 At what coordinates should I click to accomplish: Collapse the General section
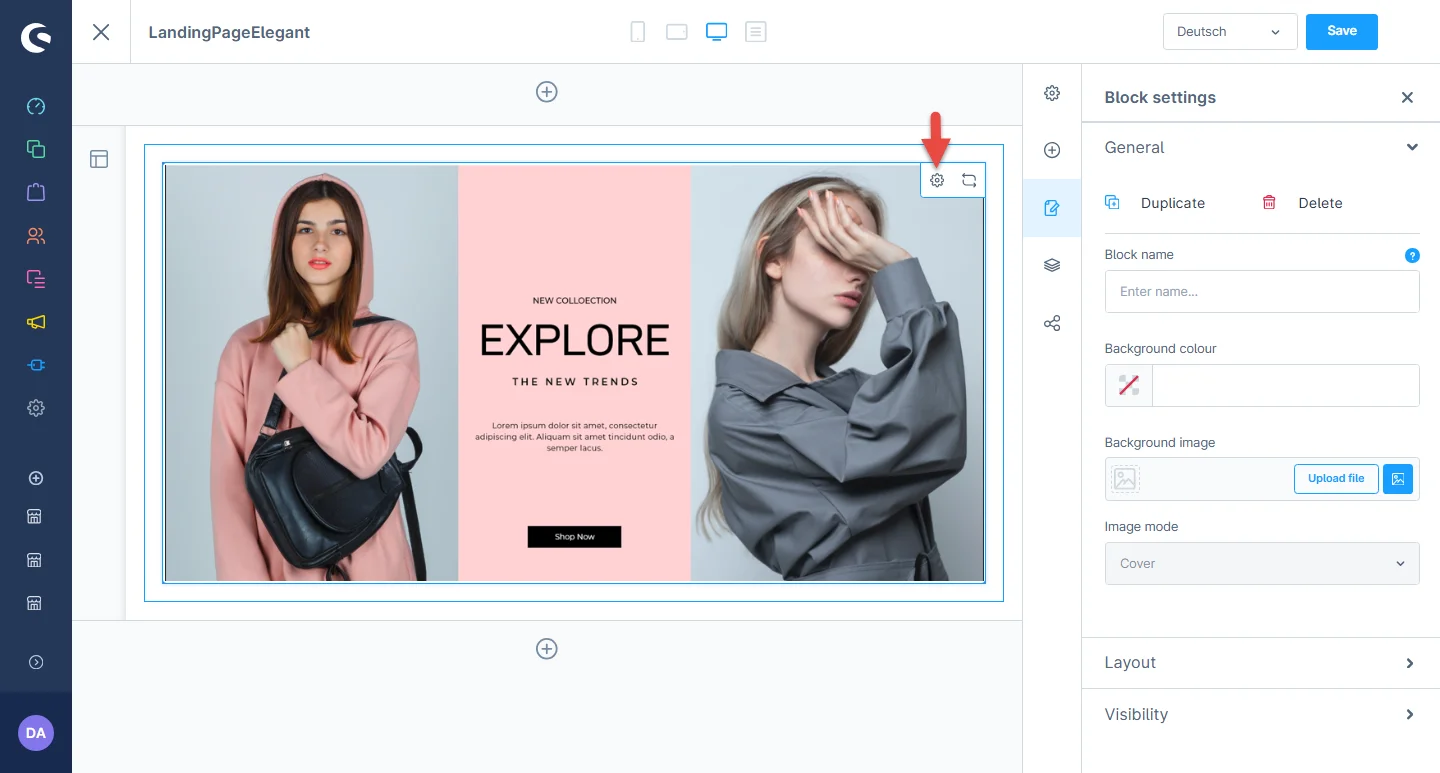(x=1411, y=148)
